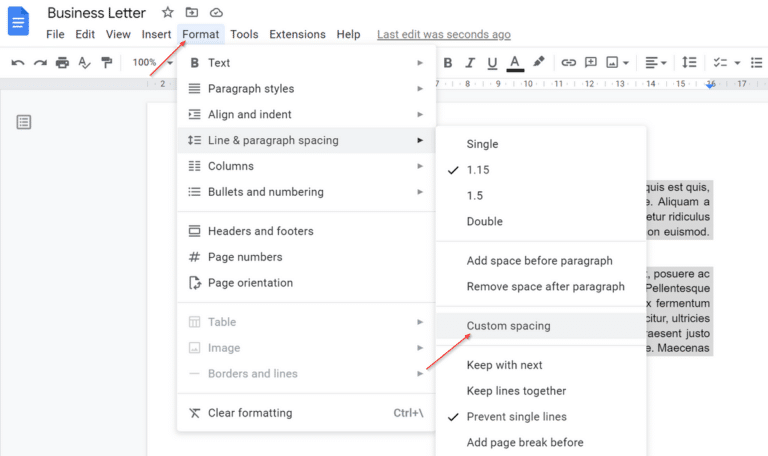Select 1.15 line spacing option
The width and height of the screenshot is (768, 456).
[x=478, y=170]
